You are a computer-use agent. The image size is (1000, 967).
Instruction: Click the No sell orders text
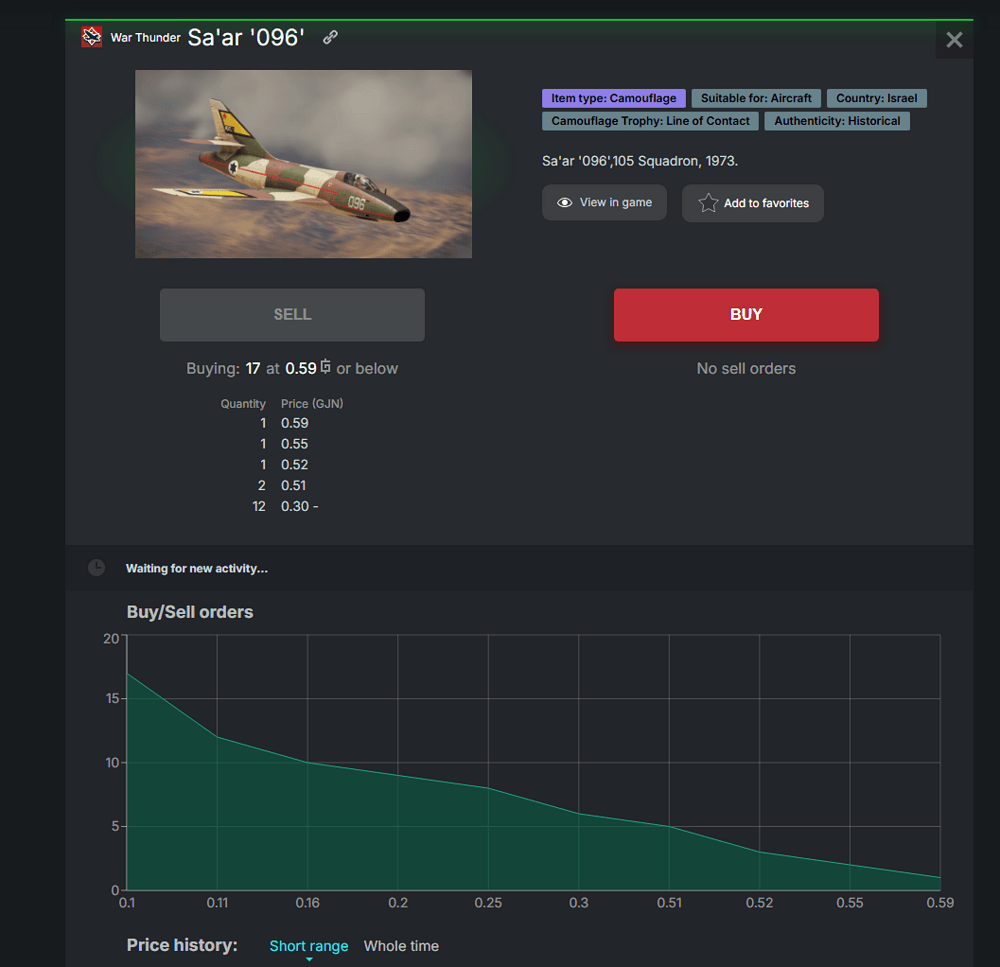[746, 369]
